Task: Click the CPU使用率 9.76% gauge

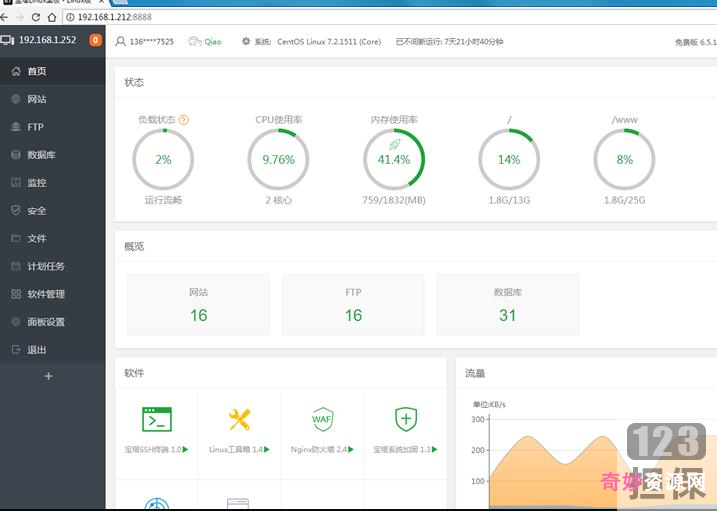Action: click(278, 160)
